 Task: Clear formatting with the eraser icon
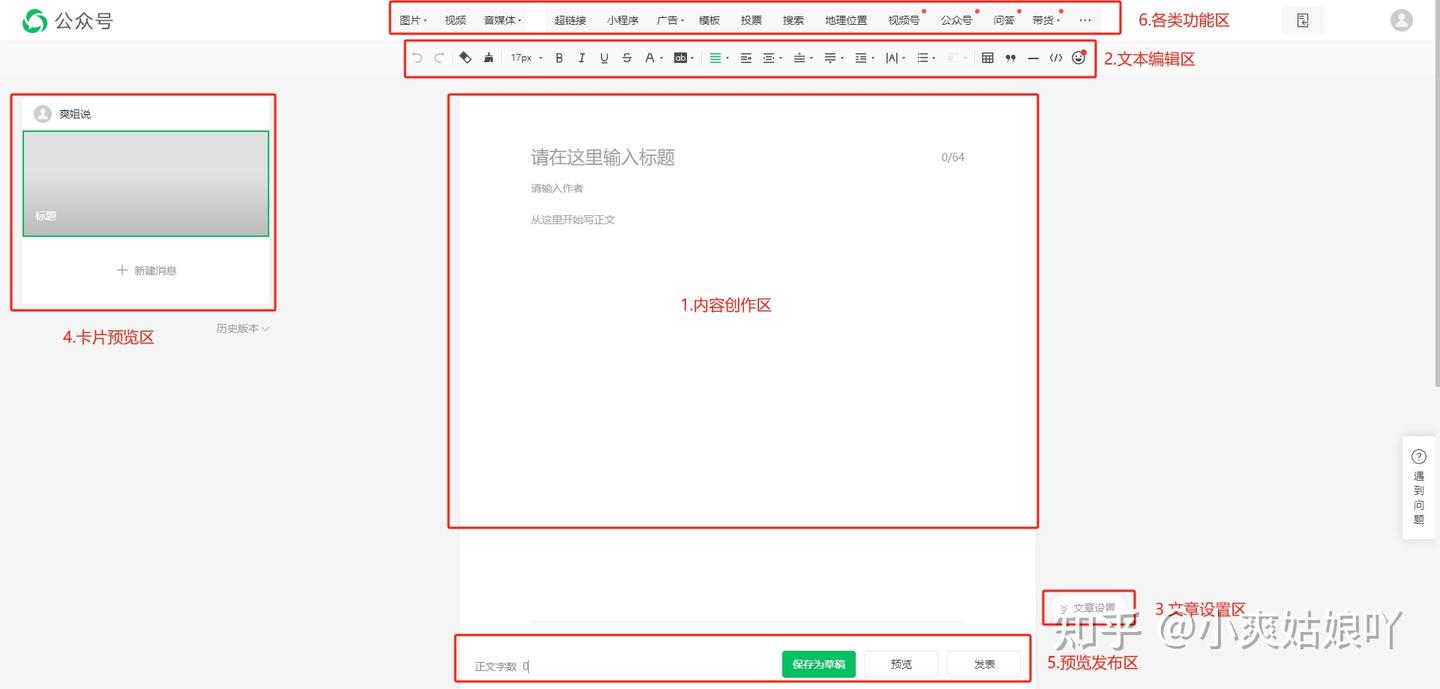pos(465,58)
